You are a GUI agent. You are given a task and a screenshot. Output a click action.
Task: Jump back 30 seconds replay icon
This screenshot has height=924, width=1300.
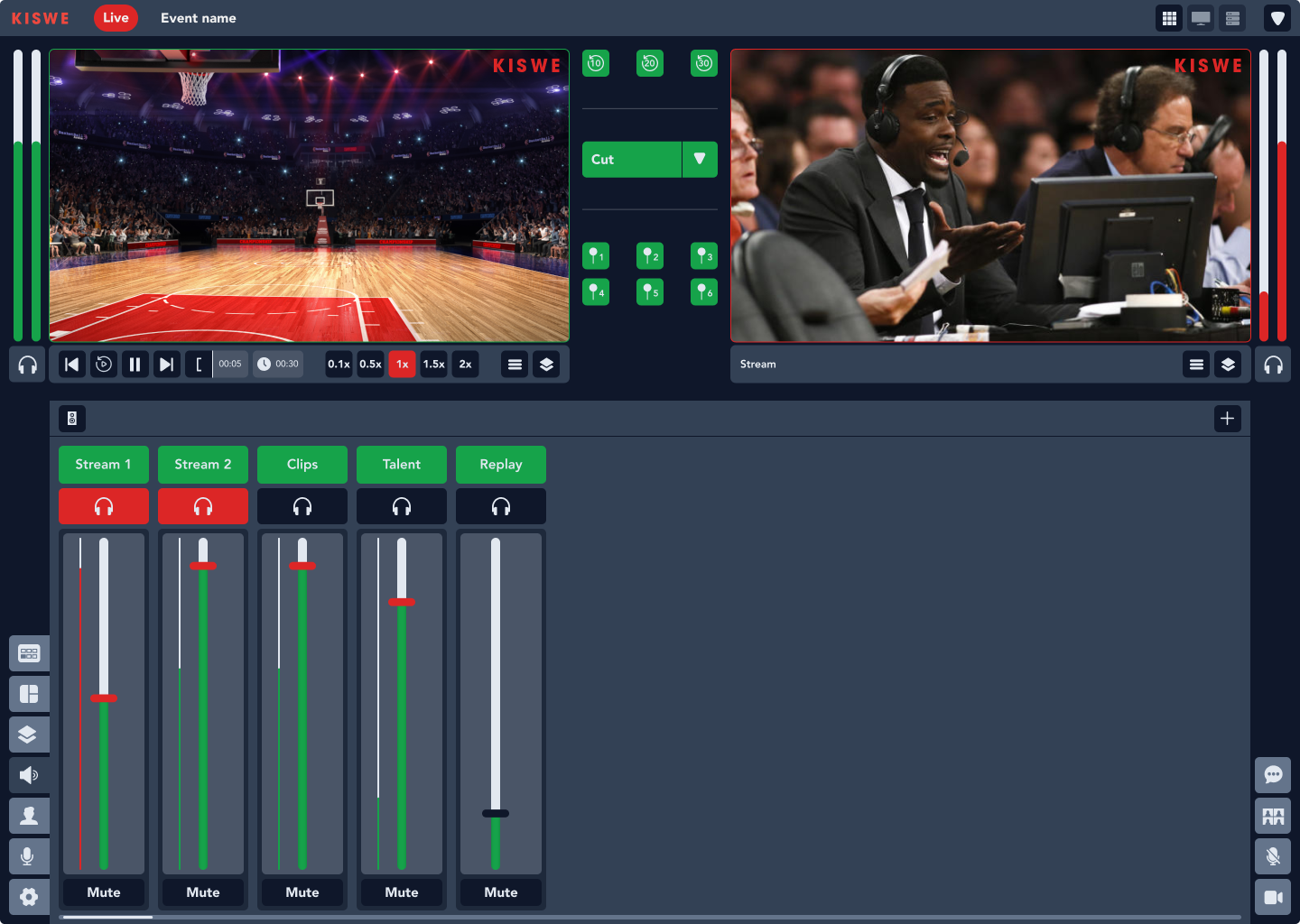click(704, 63)
